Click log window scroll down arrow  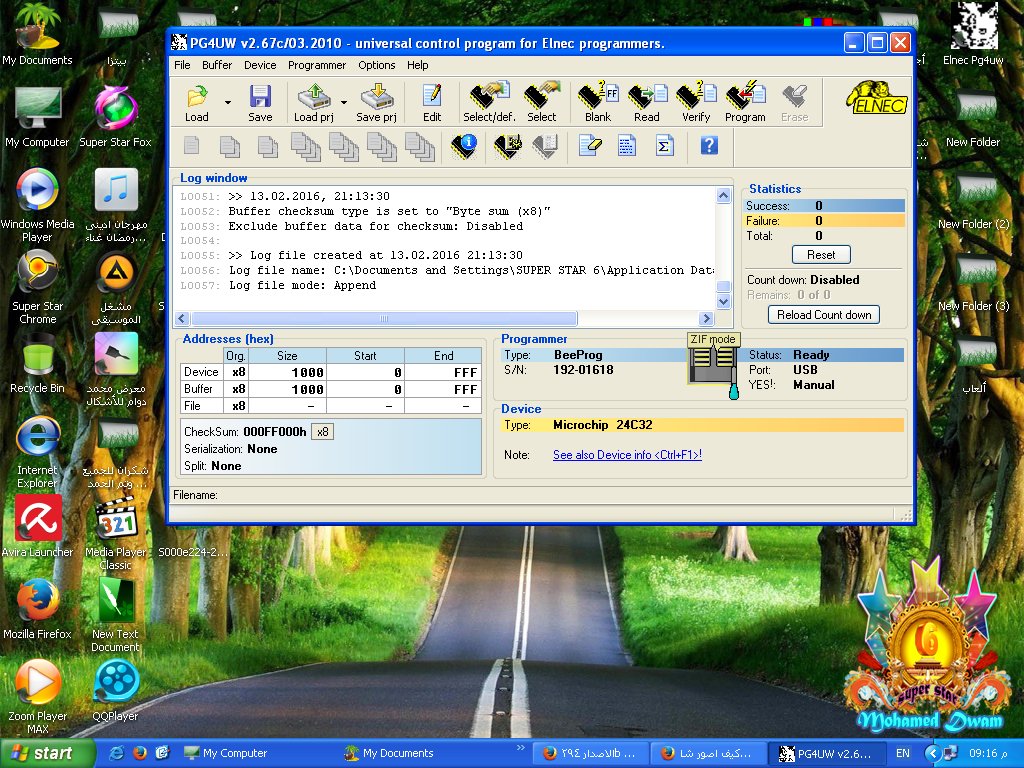tap(724, 301)
